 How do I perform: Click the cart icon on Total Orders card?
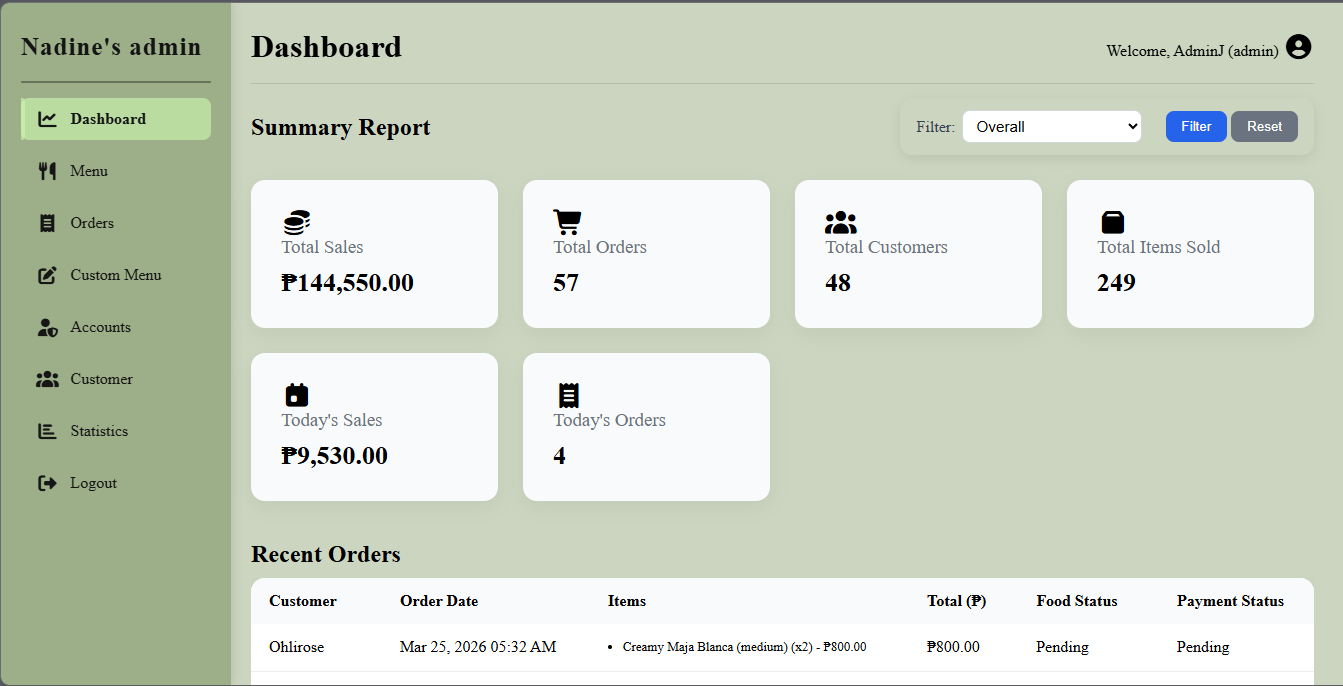point(567,221)
